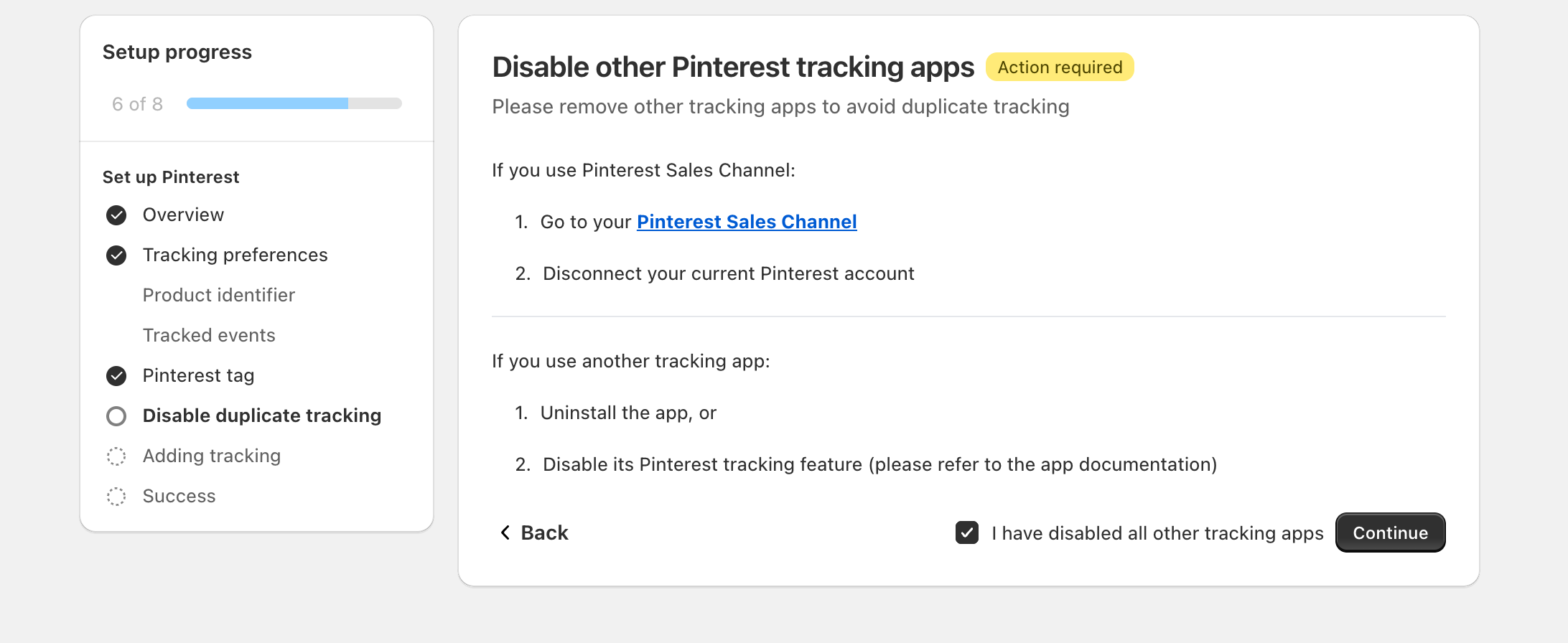Select the Product identifier sub-step
This screenshot has width=1568, height=643.
pos(218,296)
